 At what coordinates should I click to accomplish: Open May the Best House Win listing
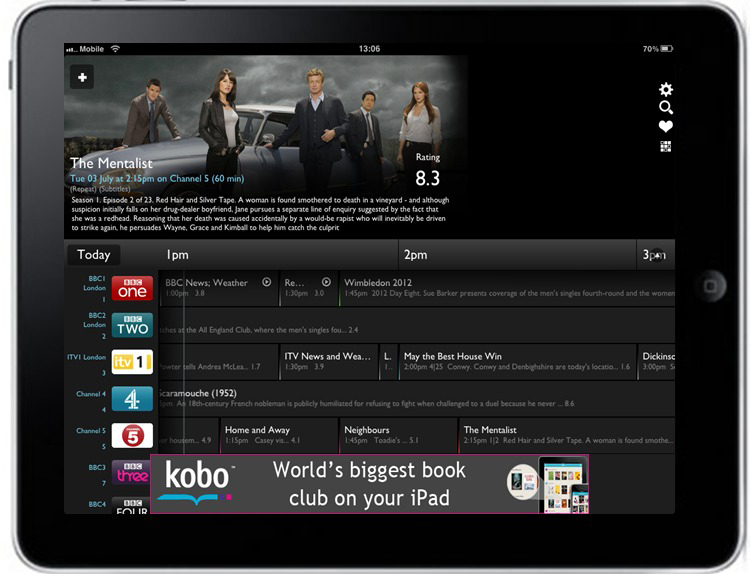(518, 362)
